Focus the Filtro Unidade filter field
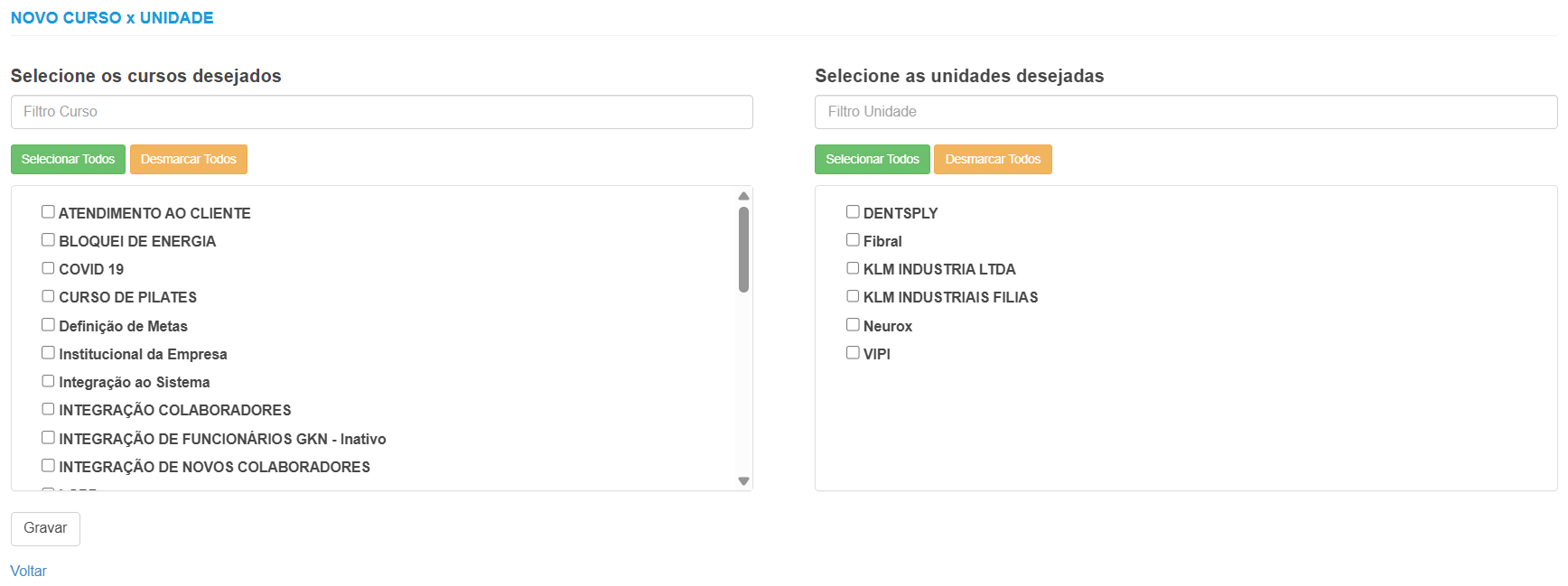Screen dimensions: 1568x586 (x=1185, y=112)
